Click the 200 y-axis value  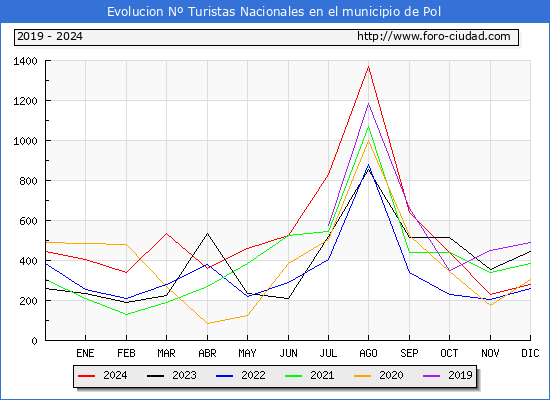(x=28, y=301)
